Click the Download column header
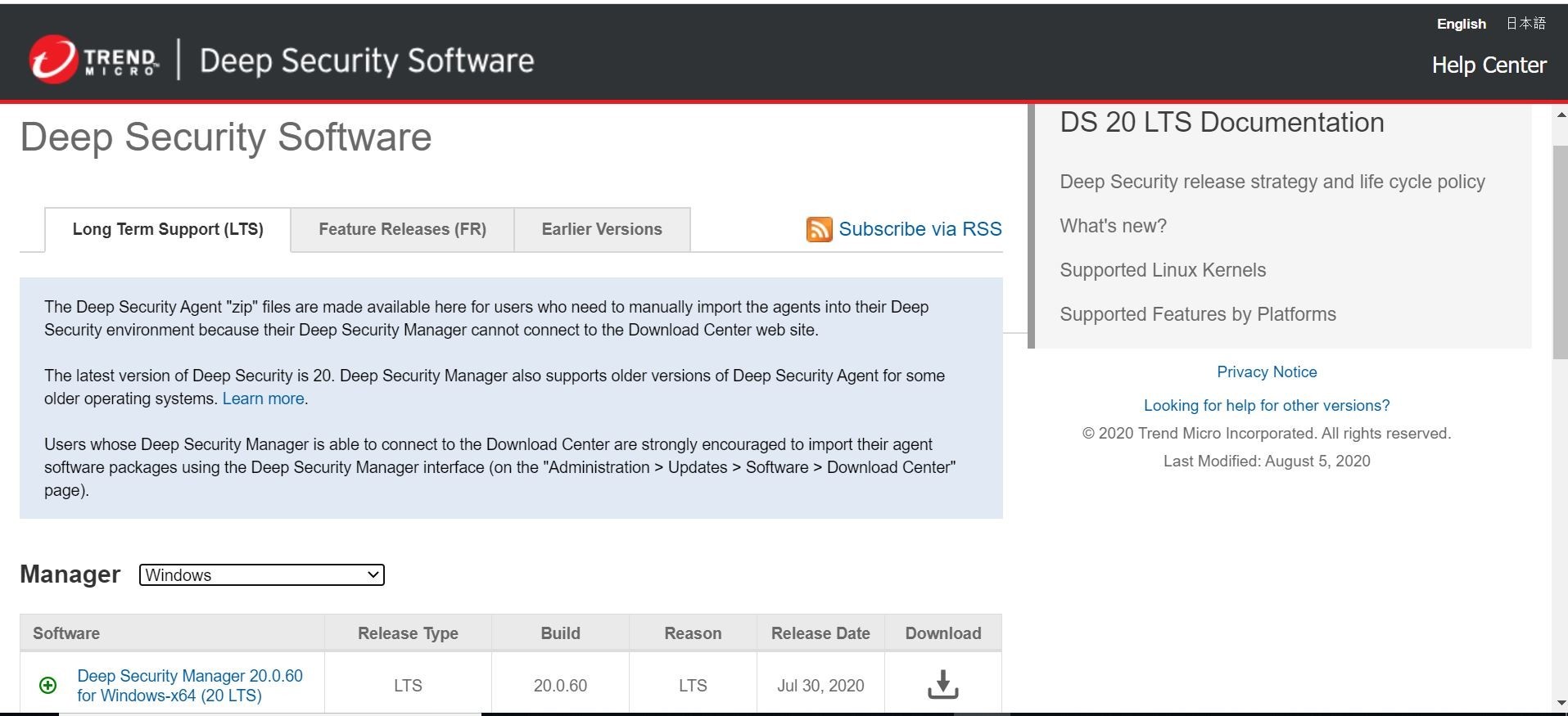The height and width of the screenshot is (716, 1568). [943, 633]
